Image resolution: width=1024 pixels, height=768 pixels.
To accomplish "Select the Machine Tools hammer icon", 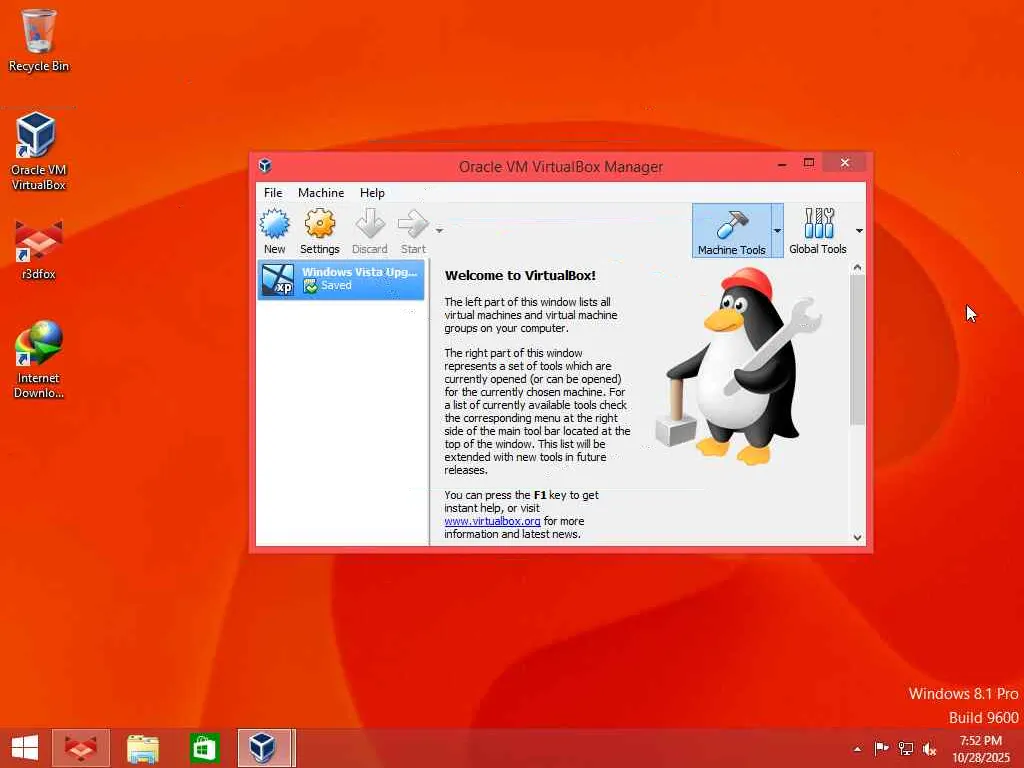I will click(731, 224).
